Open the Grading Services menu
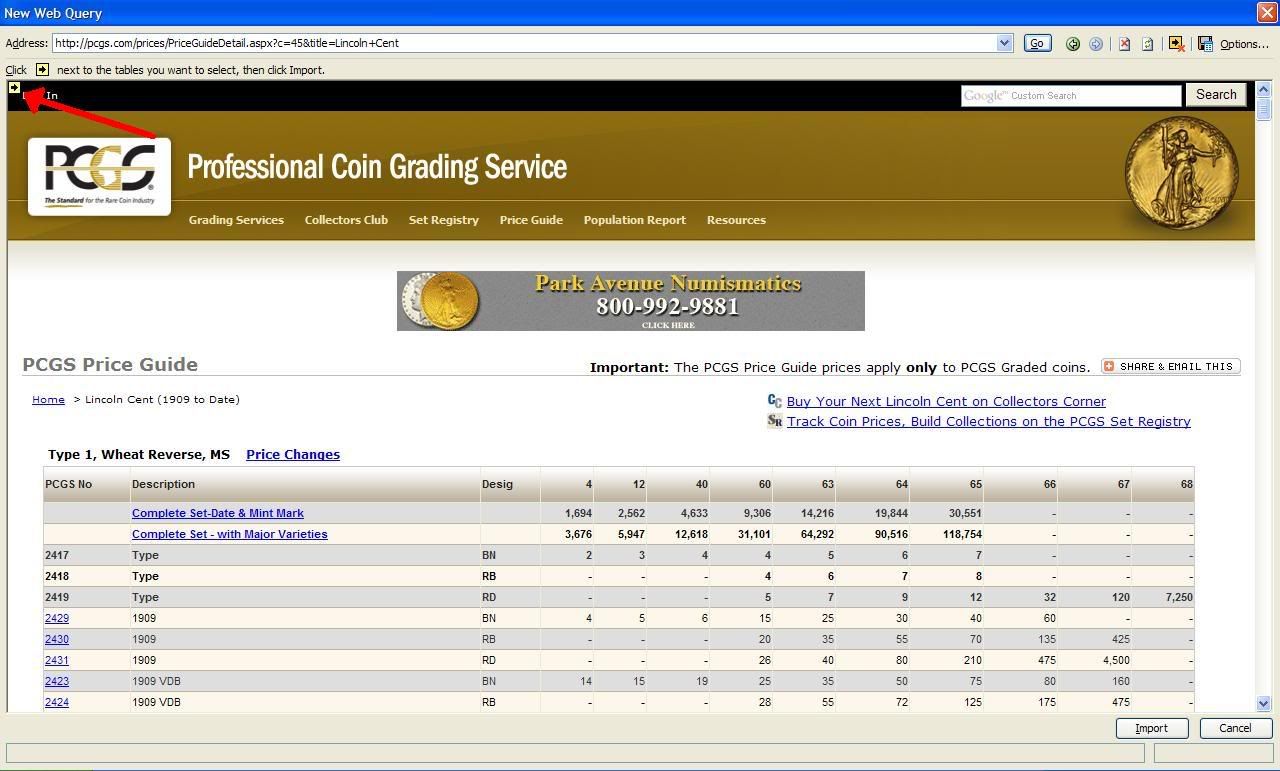 [x=236, y=220]
